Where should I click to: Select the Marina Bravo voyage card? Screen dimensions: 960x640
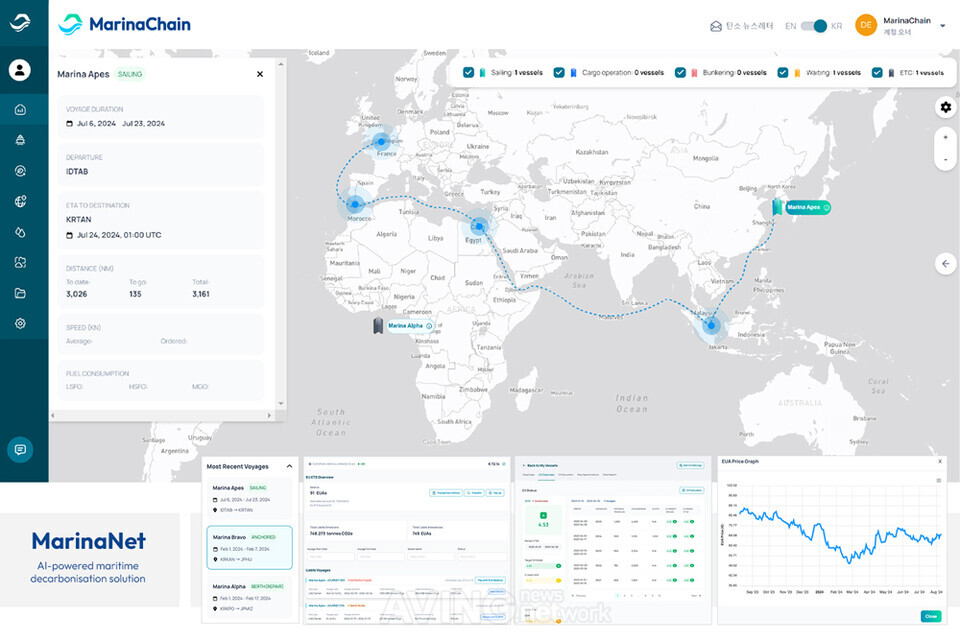(249, 548)
